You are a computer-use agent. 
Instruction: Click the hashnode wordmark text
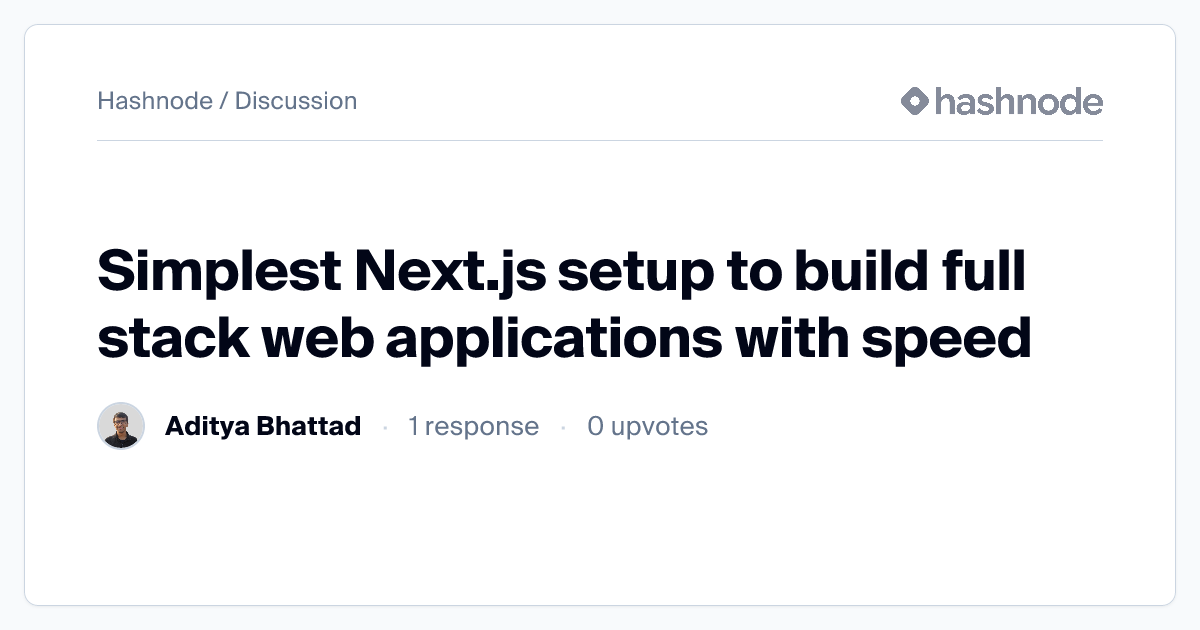coord(1019,101)
